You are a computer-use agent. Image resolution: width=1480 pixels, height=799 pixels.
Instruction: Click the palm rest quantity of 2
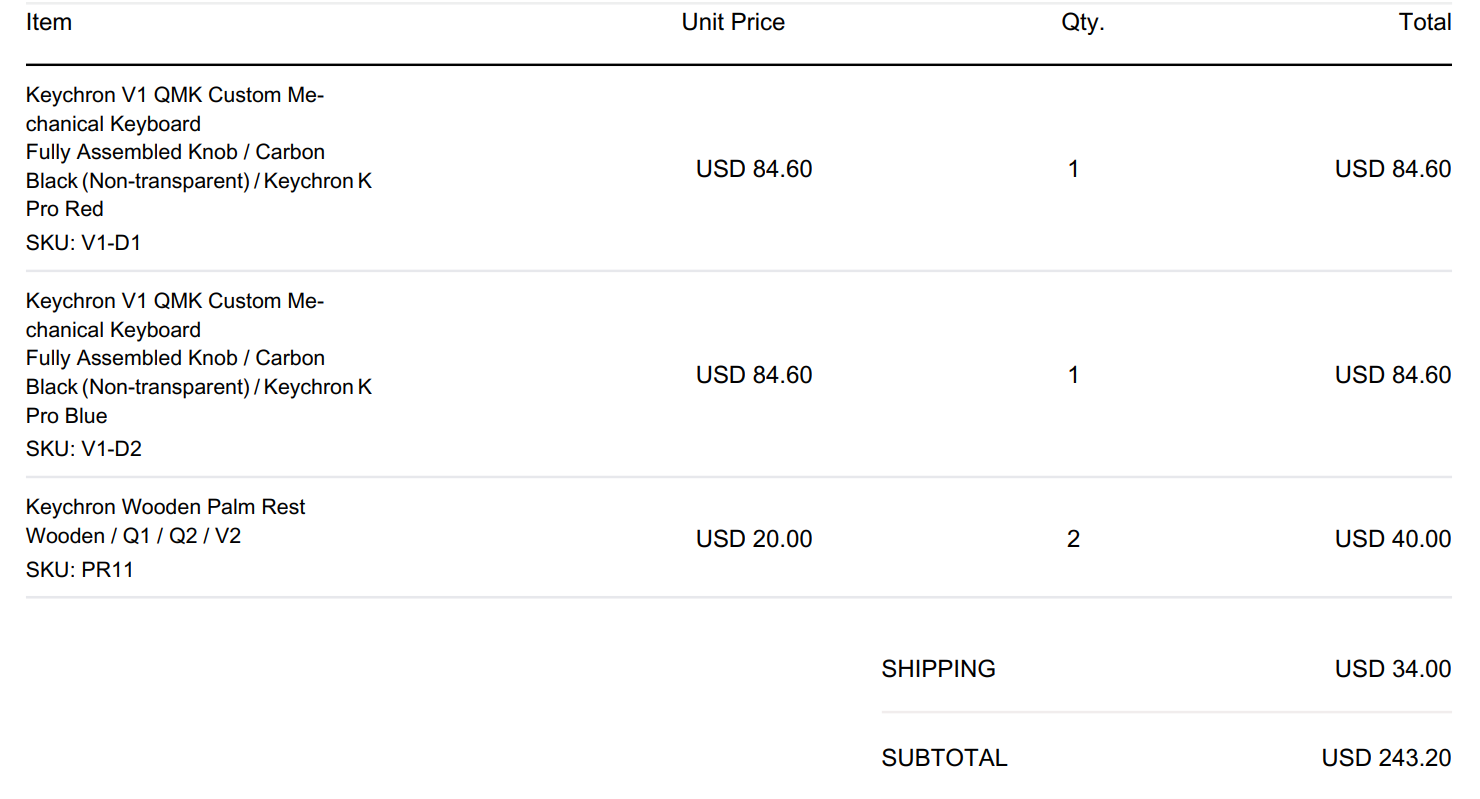coord(1073,539)
